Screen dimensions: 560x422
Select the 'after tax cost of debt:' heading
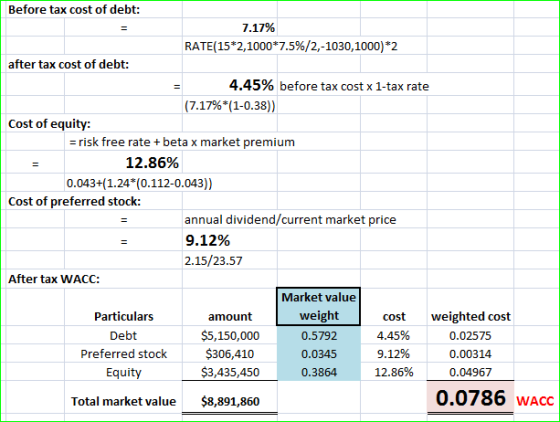coord(68,64)
